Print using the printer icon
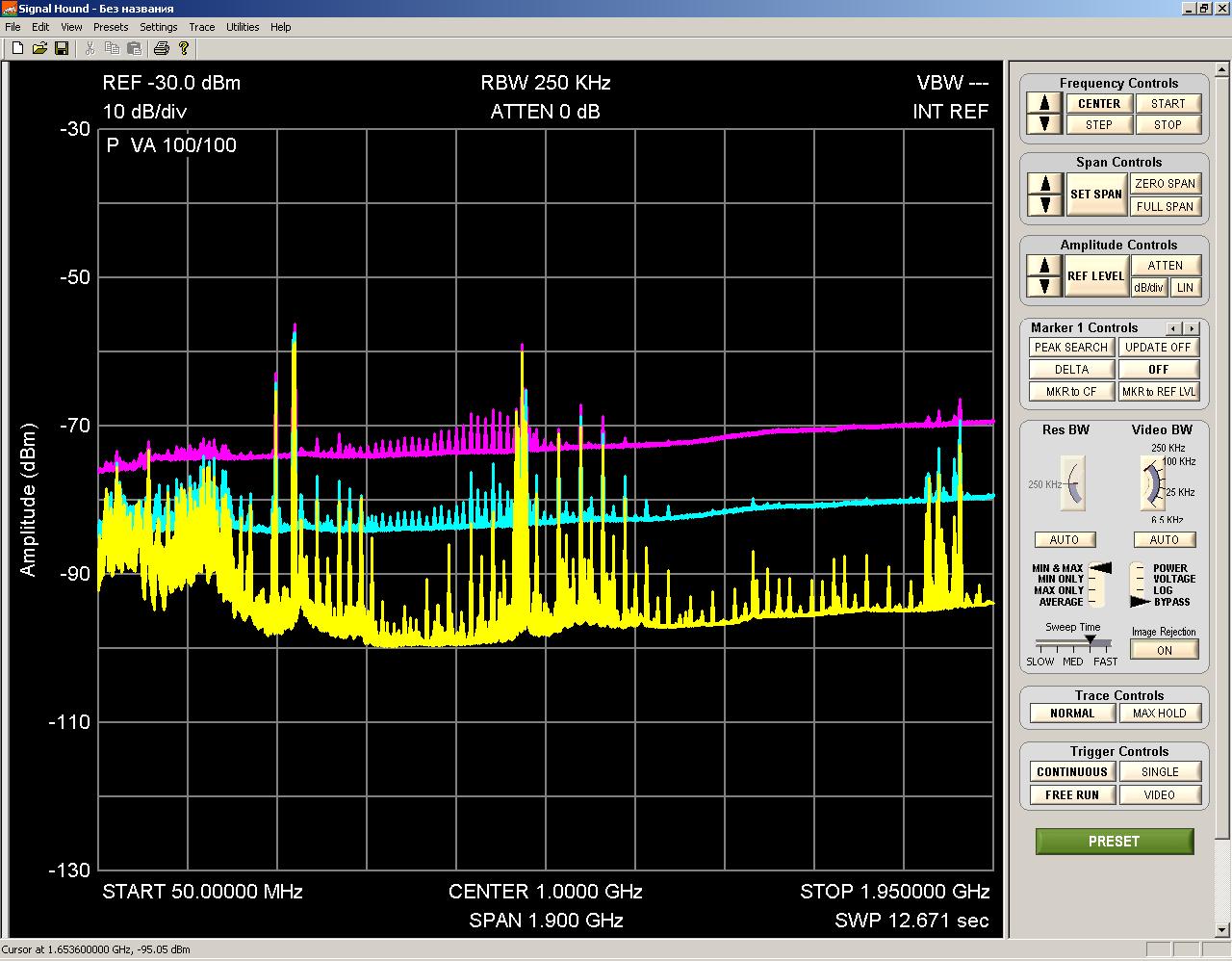This screenshot has width=1232, height=961. pos(161,48)
